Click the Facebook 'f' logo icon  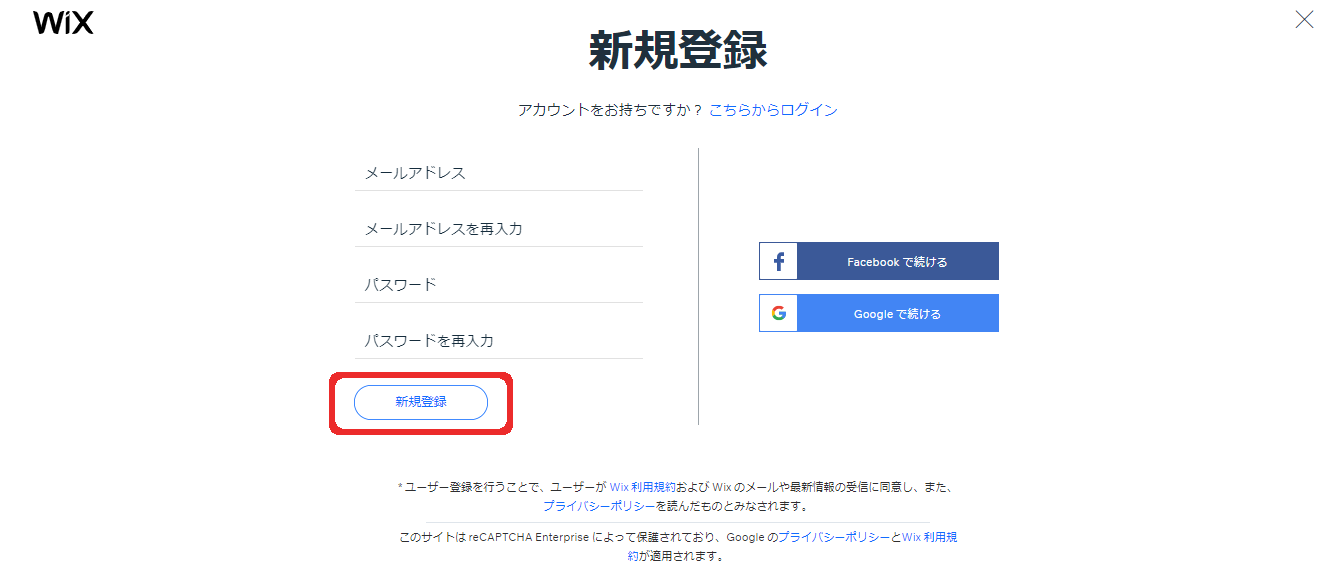pyautogui.click(x=779, y=262)
